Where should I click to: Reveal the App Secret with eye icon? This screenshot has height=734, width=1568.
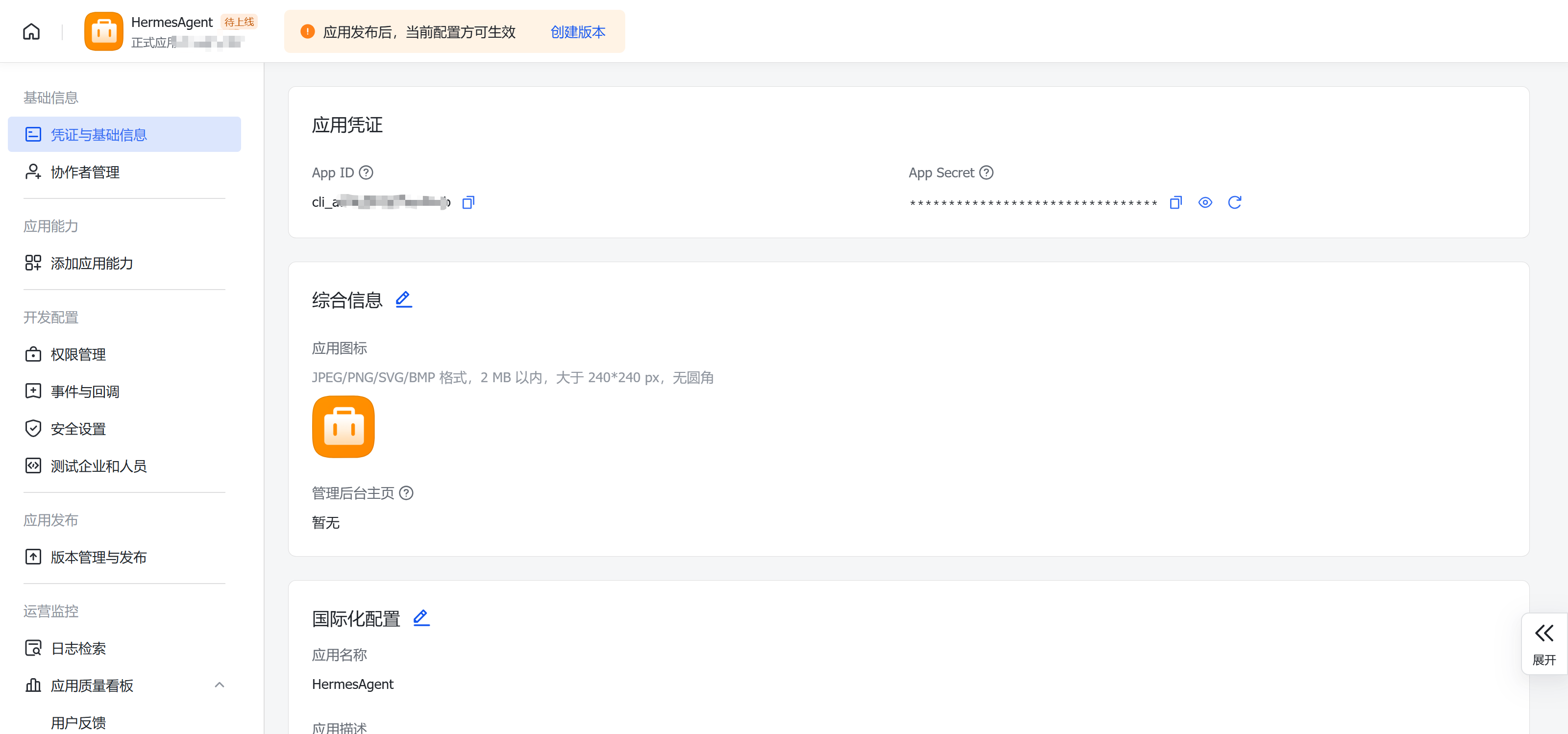pyautogui.click(x=1204, y=202)
